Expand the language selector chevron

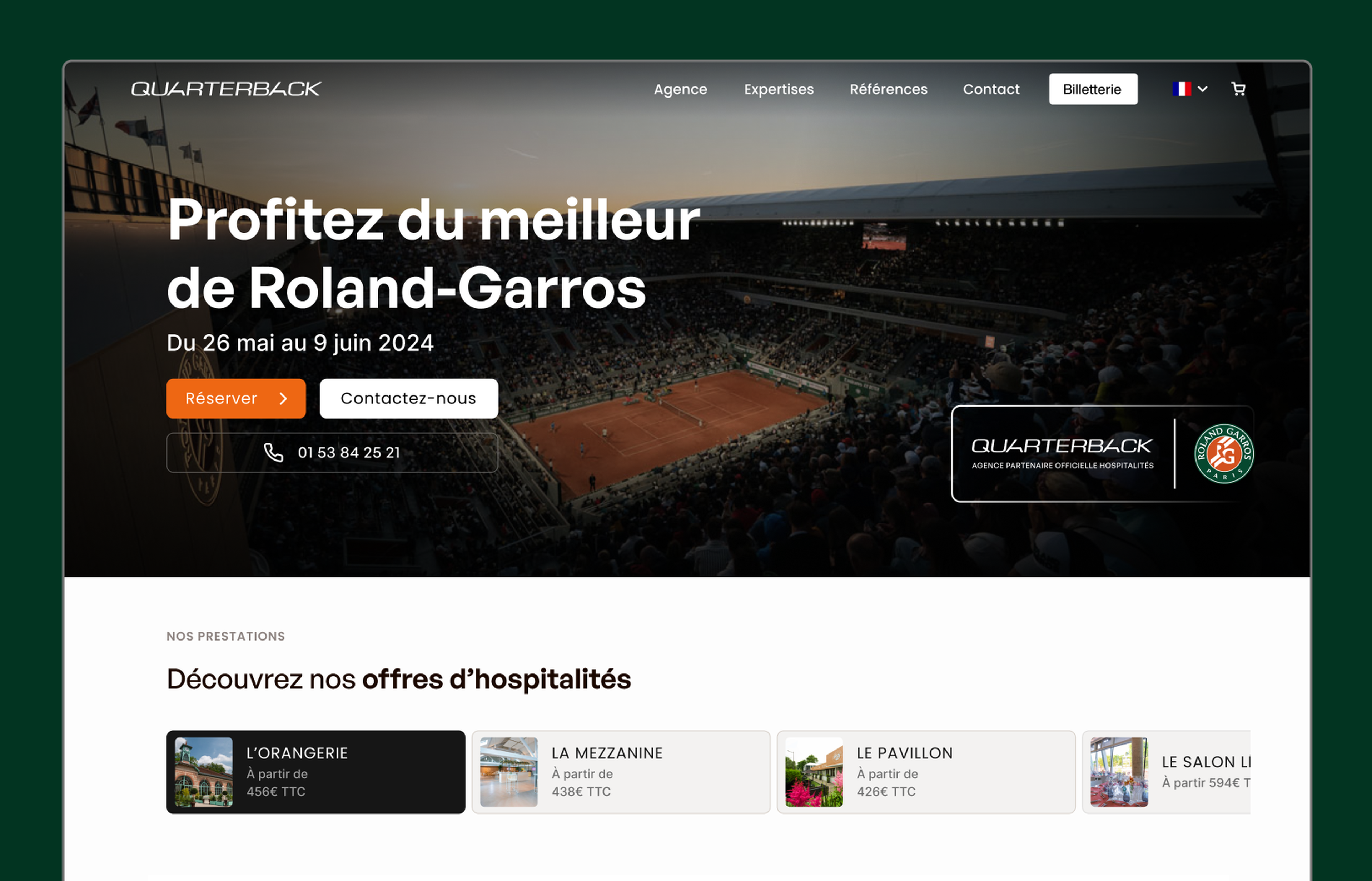point(1203,89)
